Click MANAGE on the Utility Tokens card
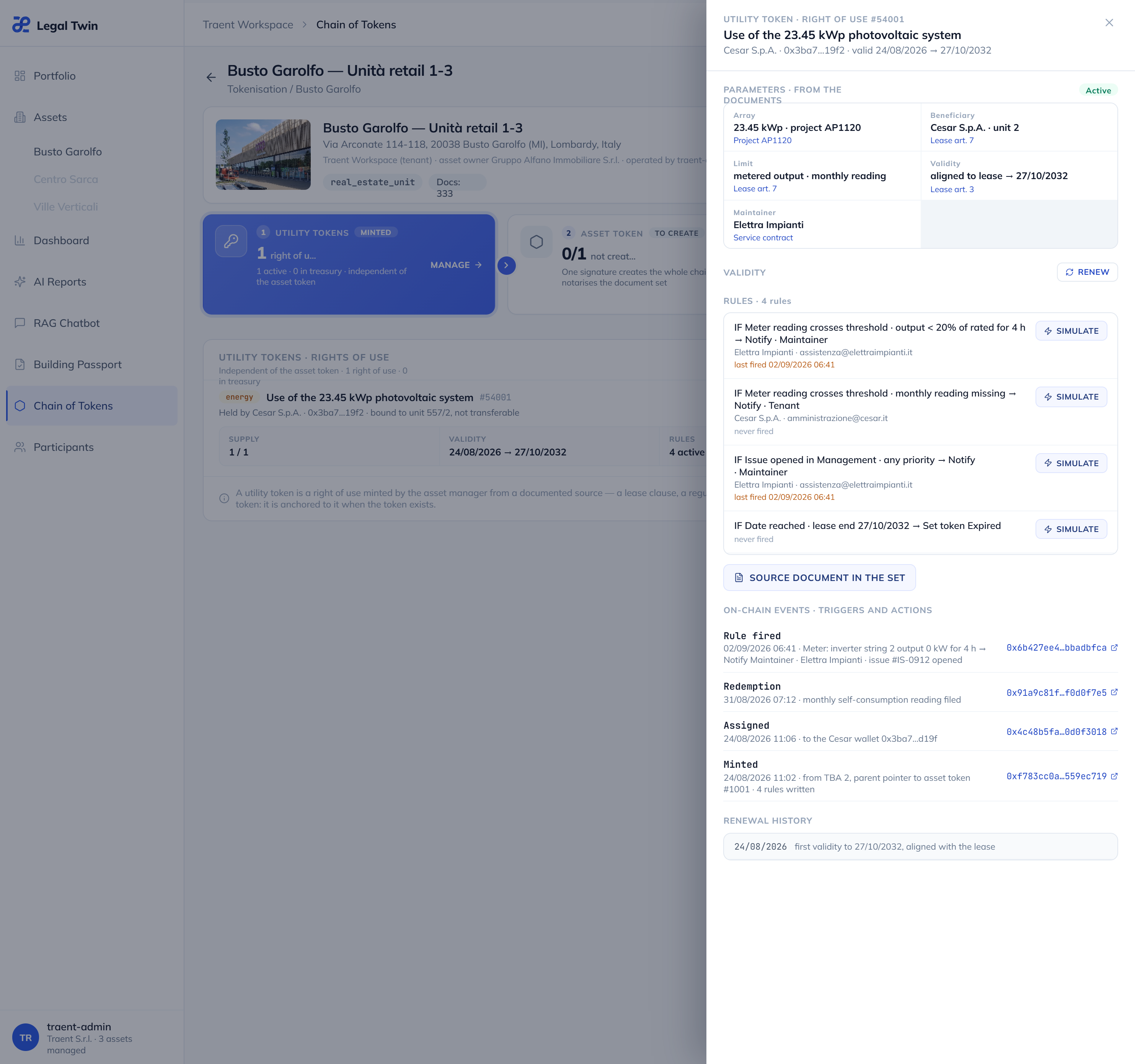The image size is (1135, 1064). click(x=456, y=265)
